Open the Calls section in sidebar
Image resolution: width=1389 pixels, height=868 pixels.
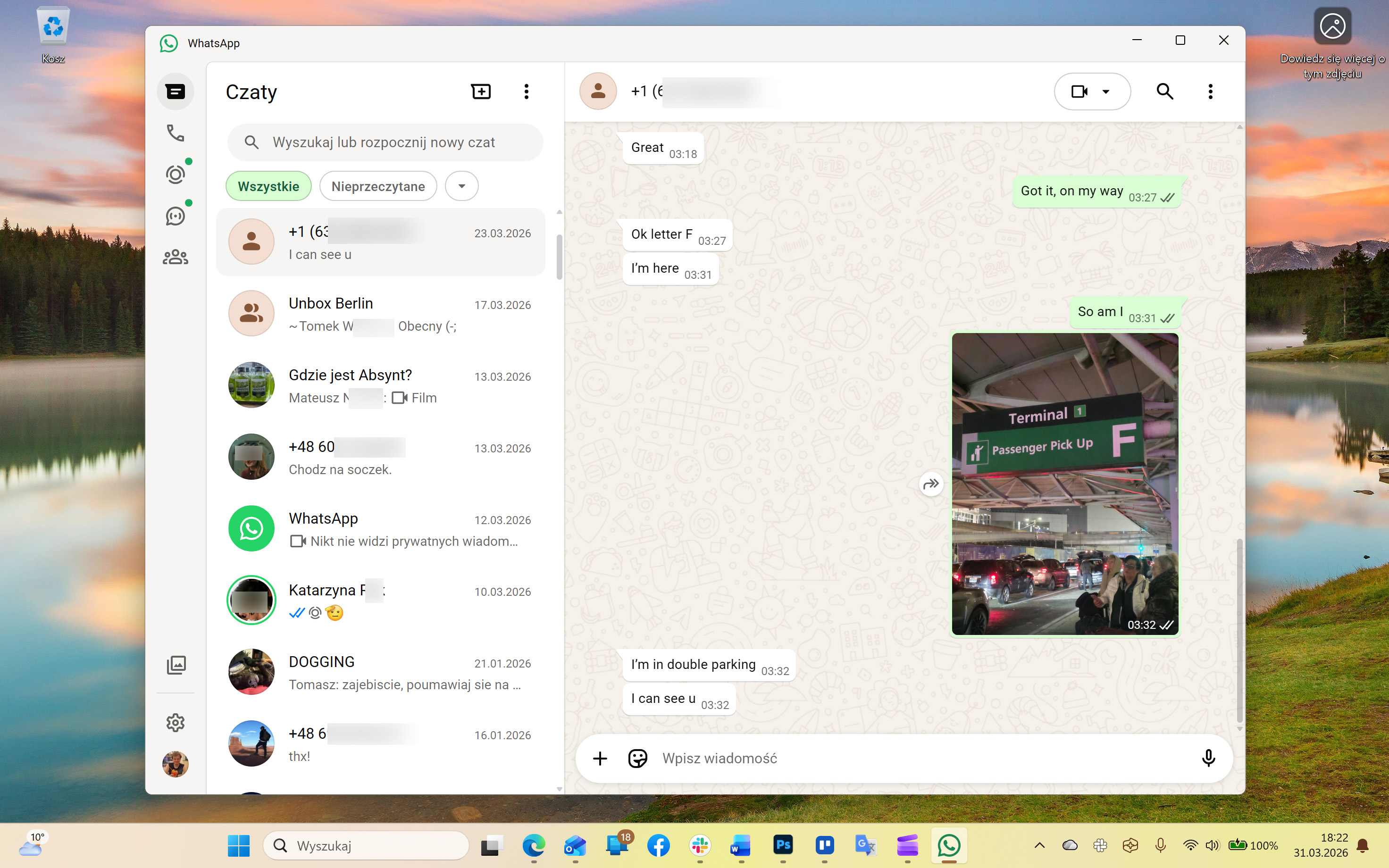point(175,133)
